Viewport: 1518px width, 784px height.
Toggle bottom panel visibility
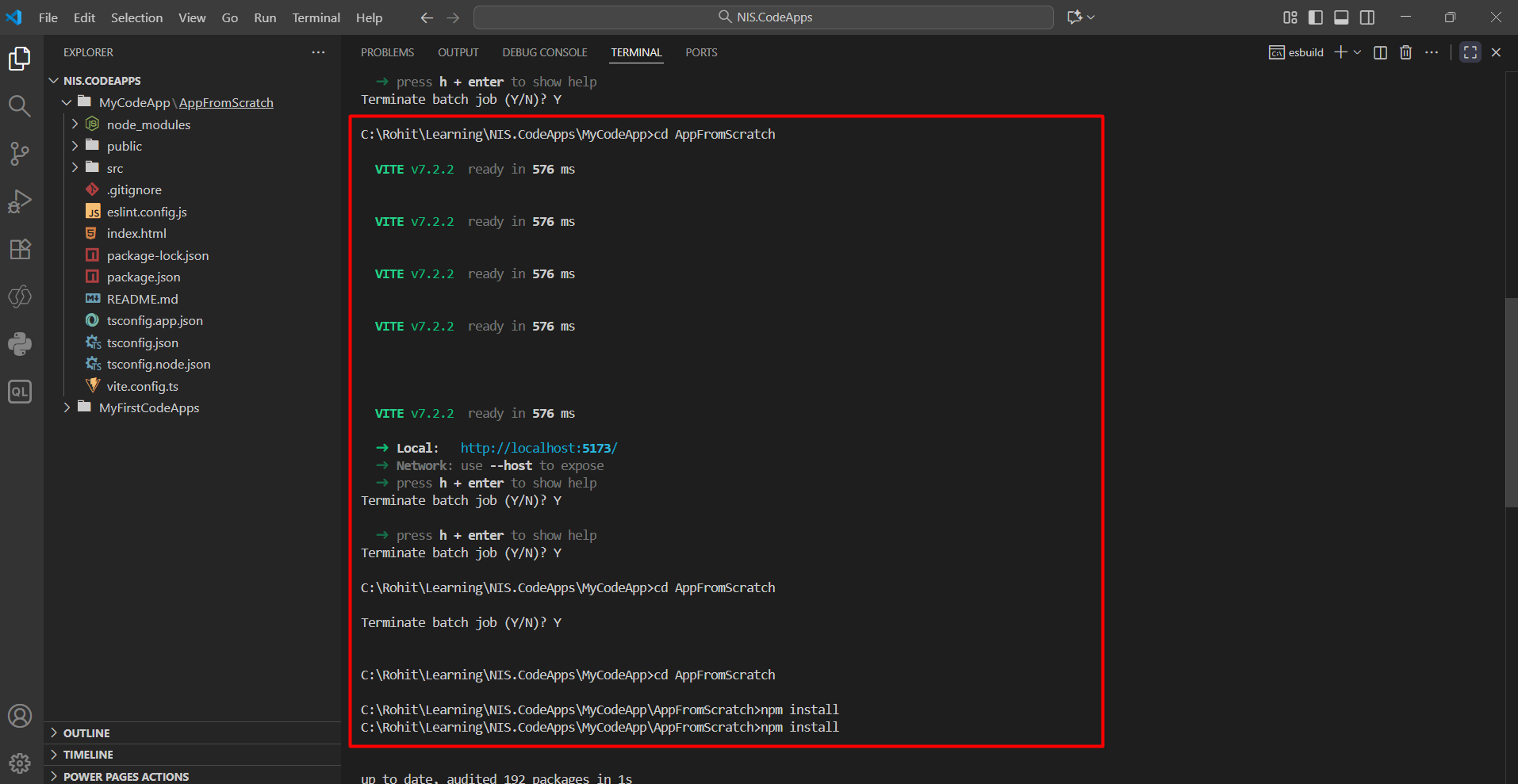1341,17
